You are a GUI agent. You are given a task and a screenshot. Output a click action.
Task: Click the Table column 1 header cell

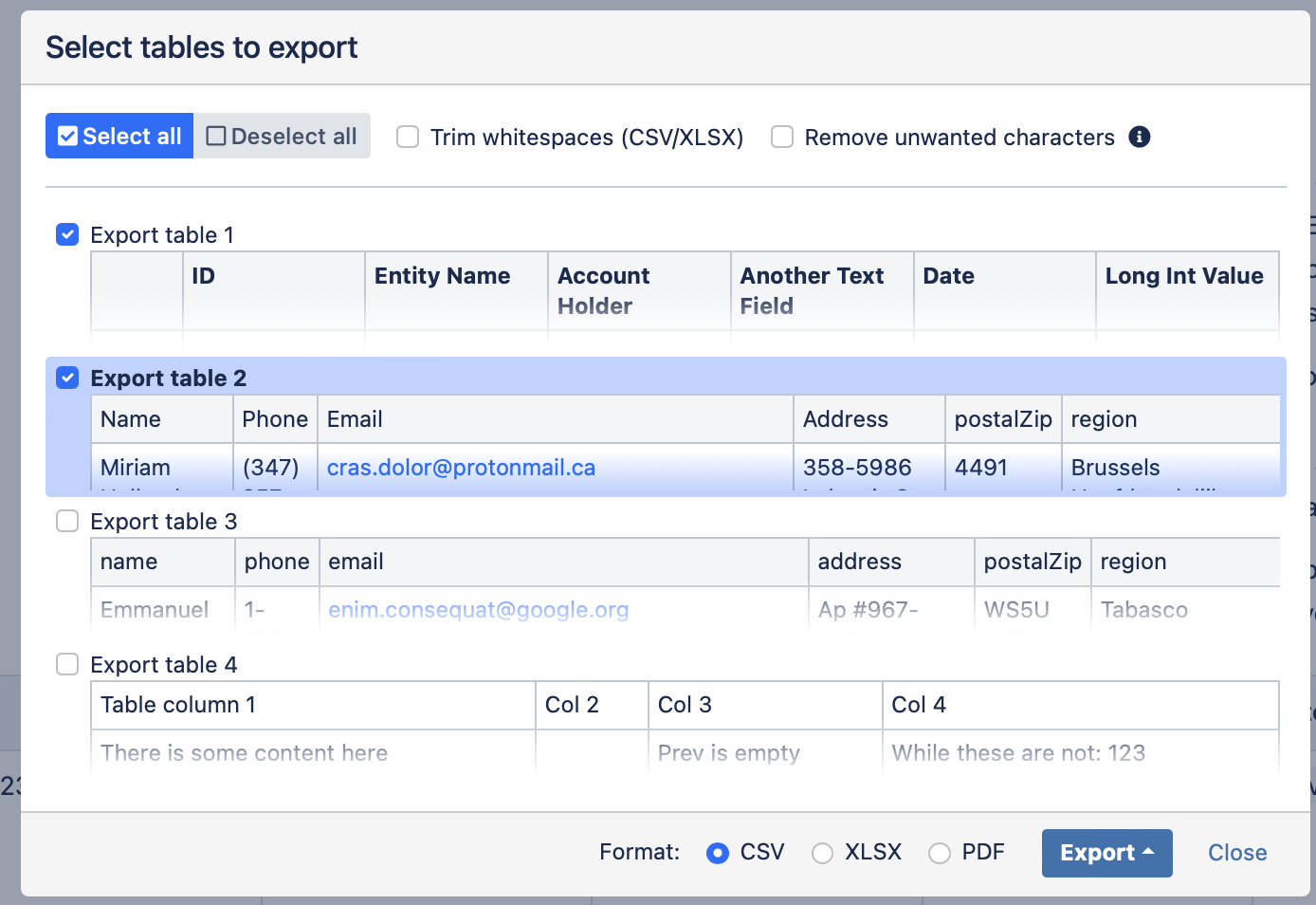[178, 705]
